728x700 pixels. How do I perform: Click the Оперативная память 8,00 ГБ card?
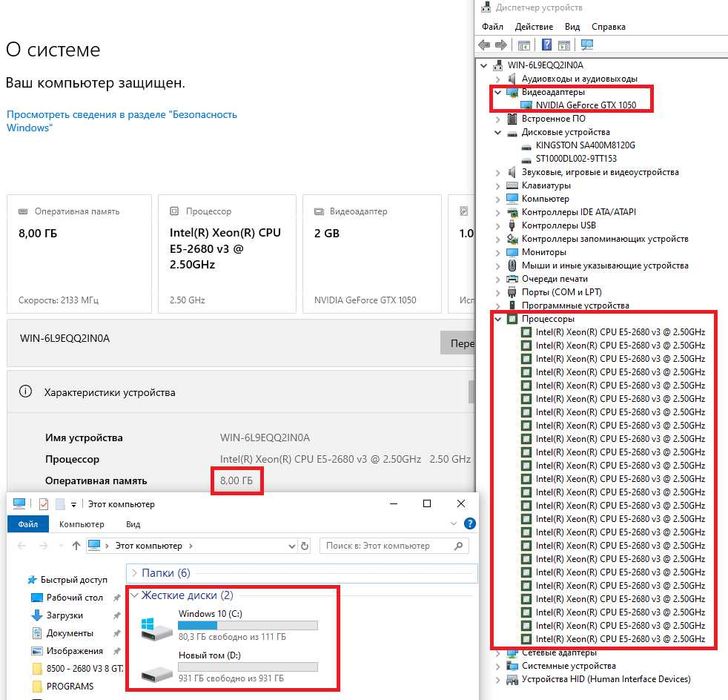pyautogui.click(x=79, y=254)
